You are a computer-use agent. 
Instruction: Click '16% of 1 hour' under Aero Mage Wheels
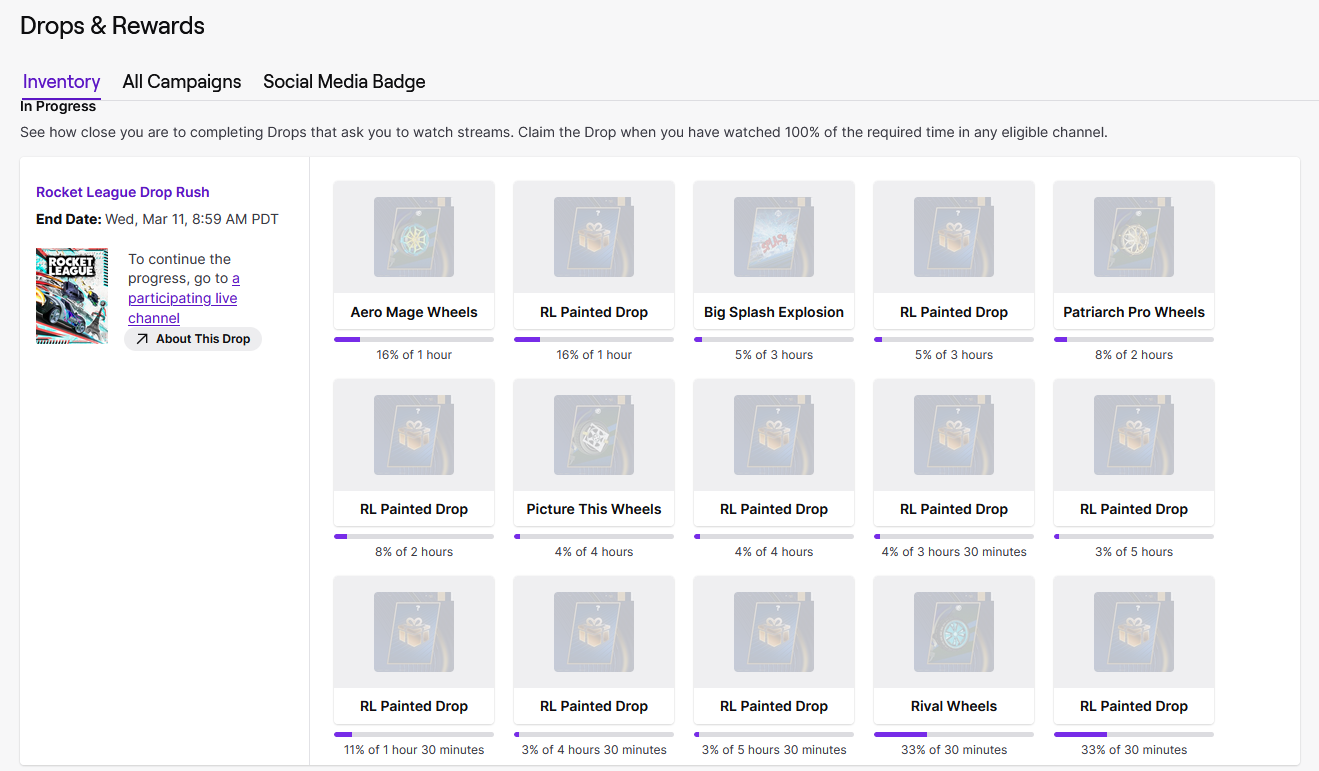point(414,355)
